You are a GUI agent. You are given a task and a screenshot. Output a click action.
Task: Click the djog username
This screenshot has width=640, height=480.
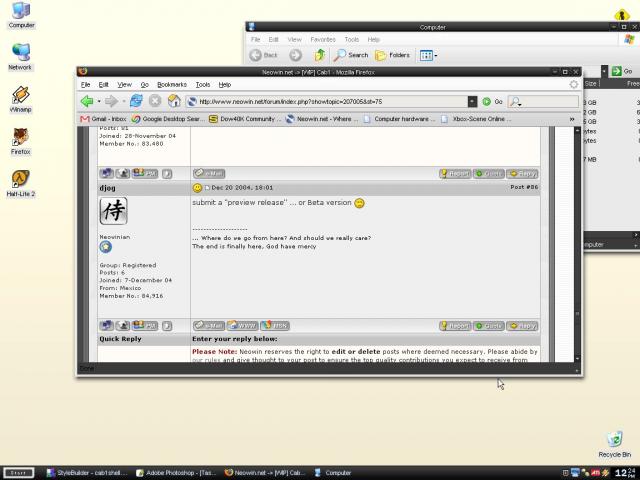pyautogui.click(x=107, y=188)
